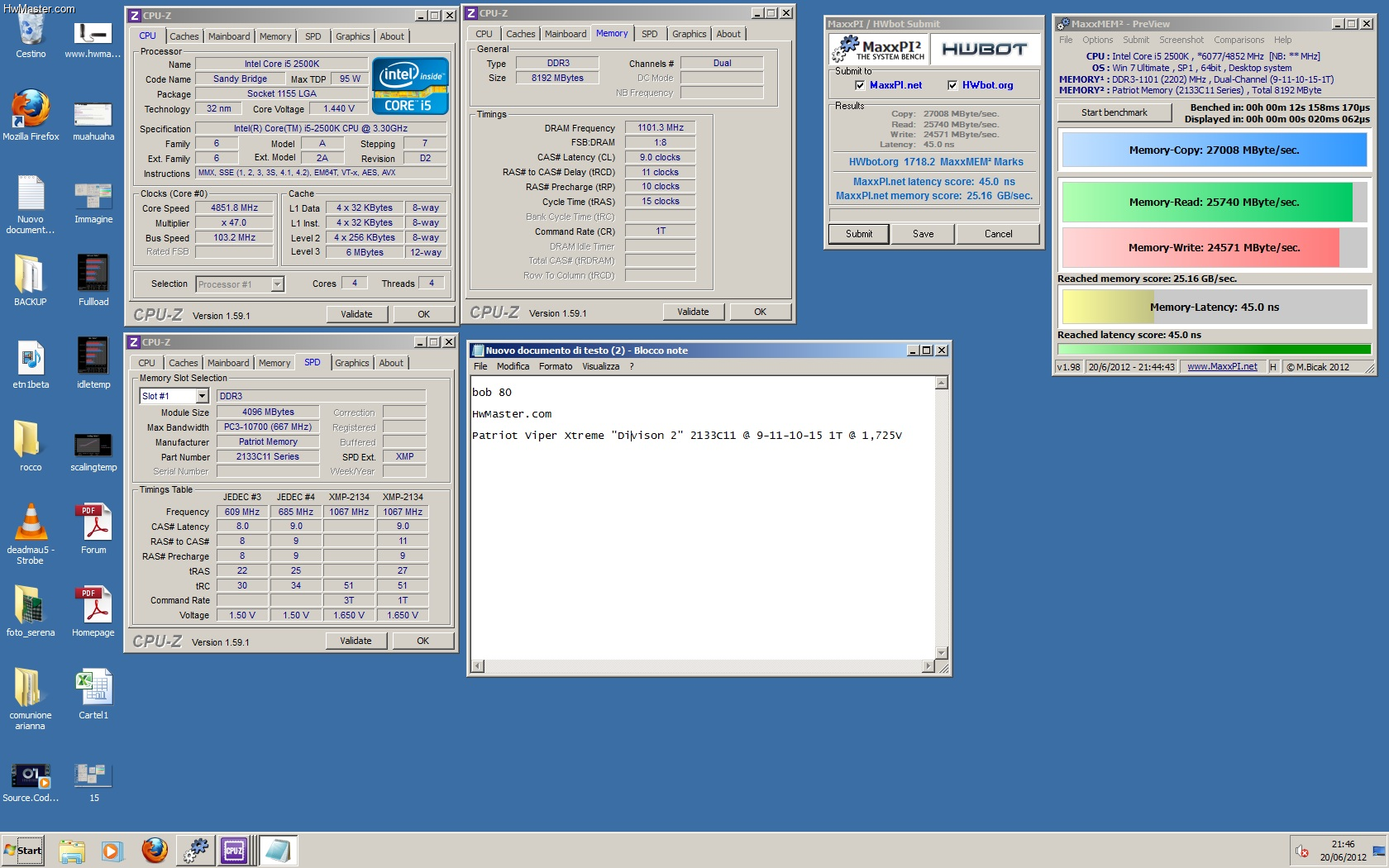Open the rocco folder

pos(31,446)
